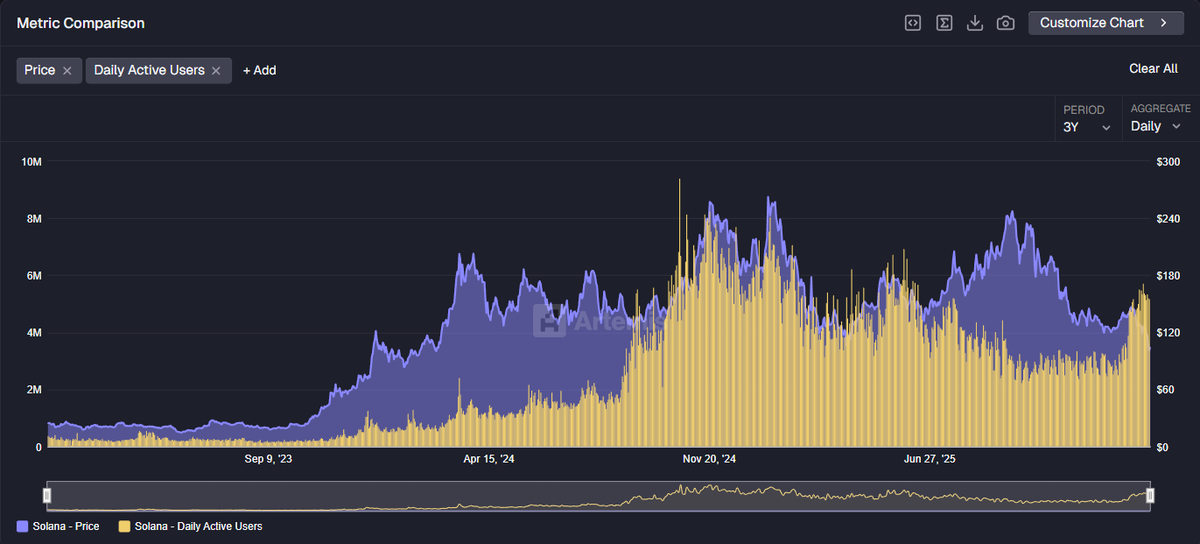Click the $60 right axis value
The height and width of the screenshot is (544, 1200).
[1166, 390]
